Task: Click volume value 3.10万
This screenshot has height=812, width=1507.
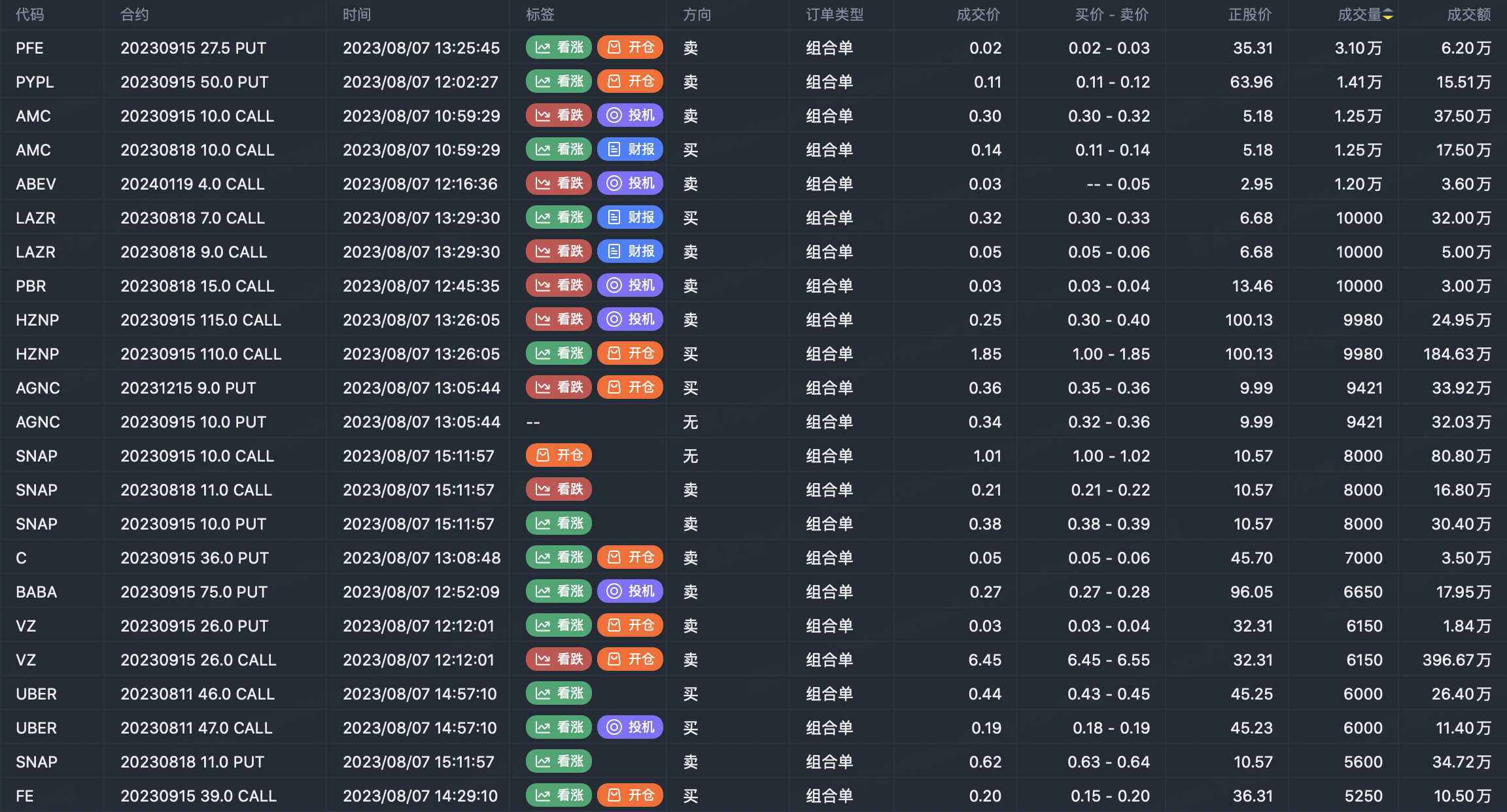Action: click(x=1359, y=48)
